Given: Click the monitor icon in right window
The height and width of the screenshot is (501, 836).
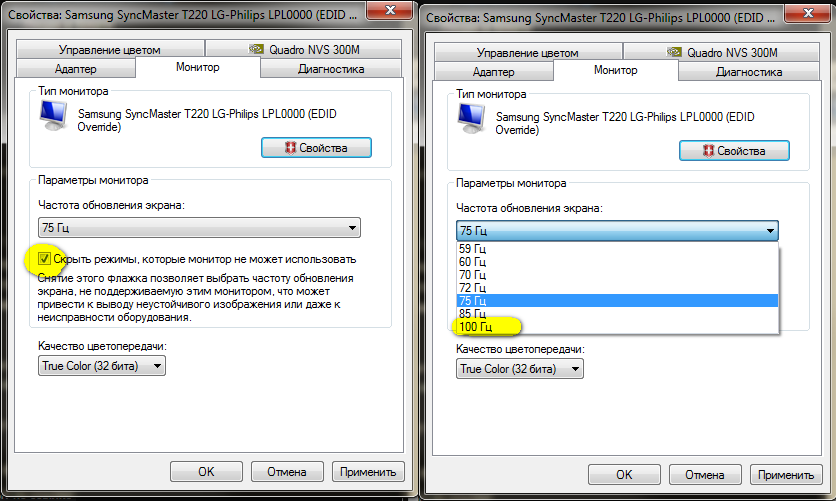Looking at the screenshot, I should [471, 118].
